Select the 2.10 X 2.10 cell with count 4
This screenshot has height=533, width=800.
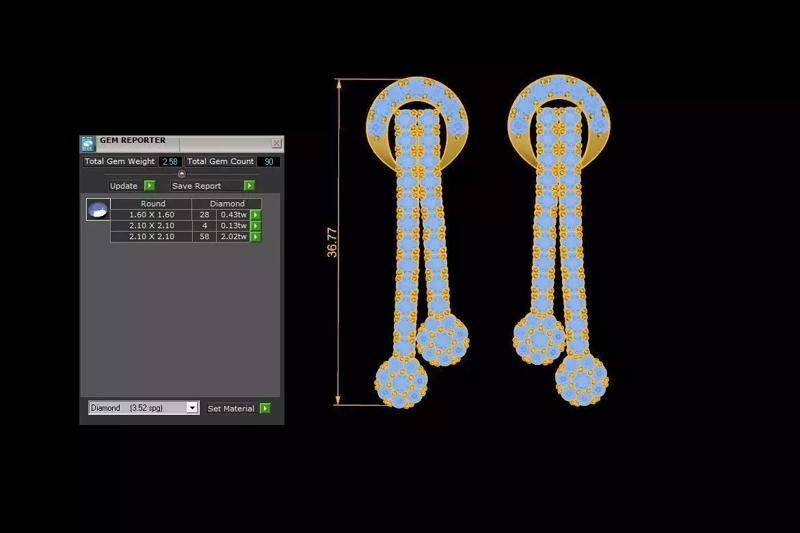(x=152, y=226)
